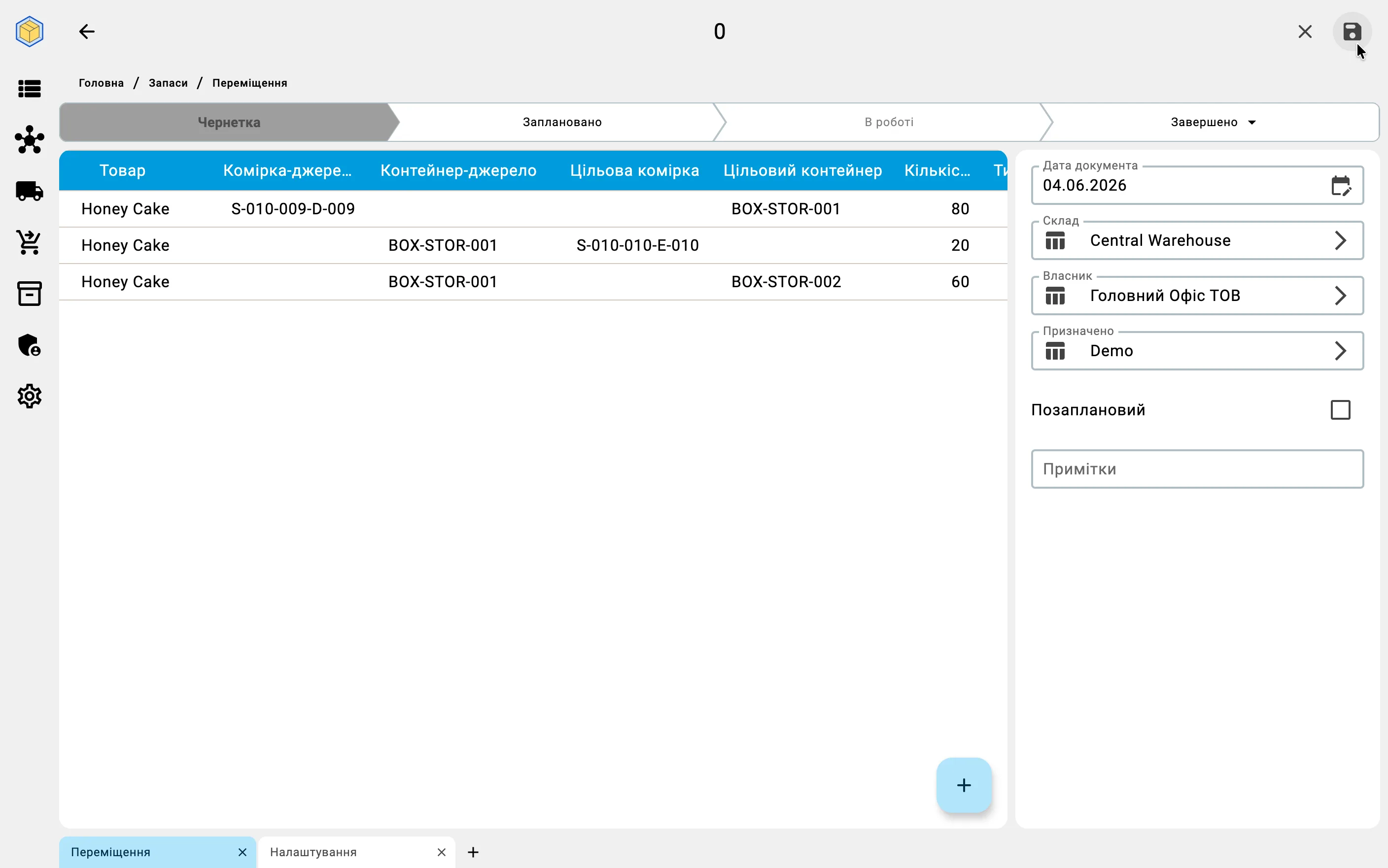Viewport: 1388px width, 868px height.
Task: Open the list menu sidebar icon
Action: (29, 89)
